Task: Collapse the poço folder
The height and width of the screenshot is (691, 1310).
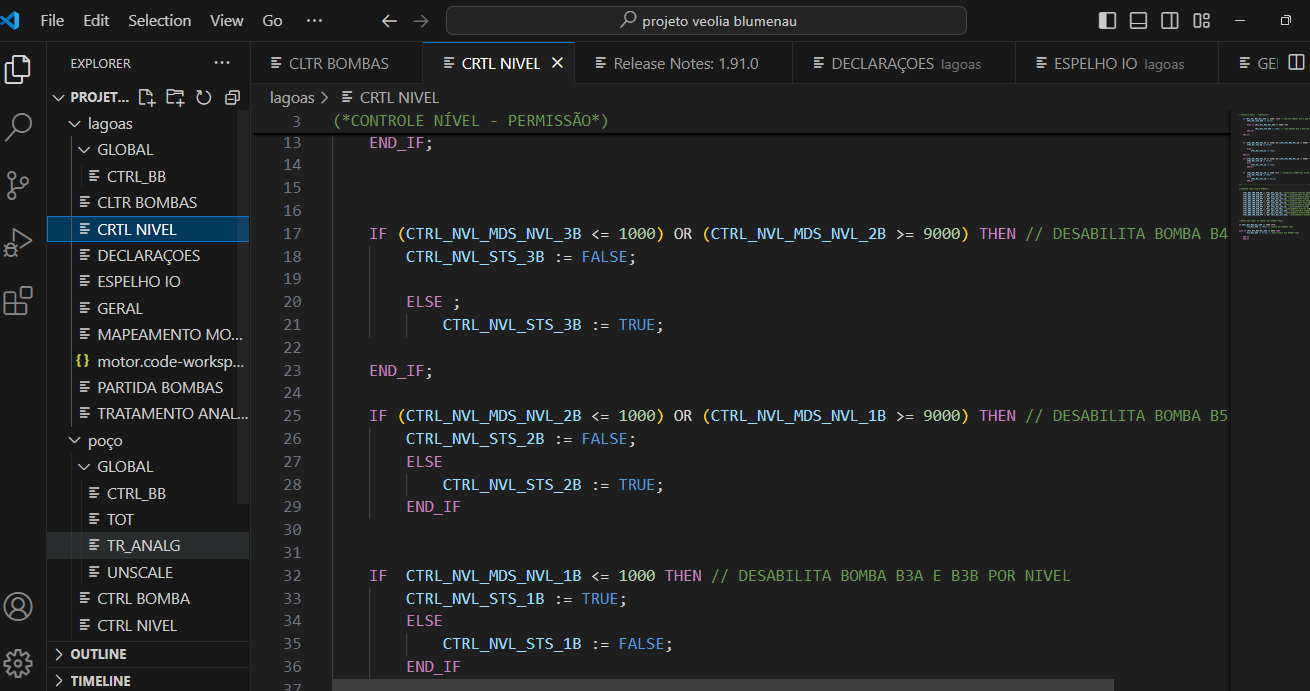Action: click(105, 441)
